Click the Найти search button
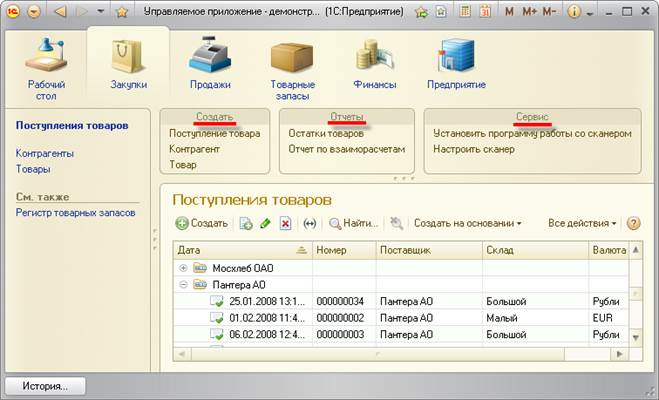Image resolution: width=659 pixels, height=400 pixels. pos(353,224)
